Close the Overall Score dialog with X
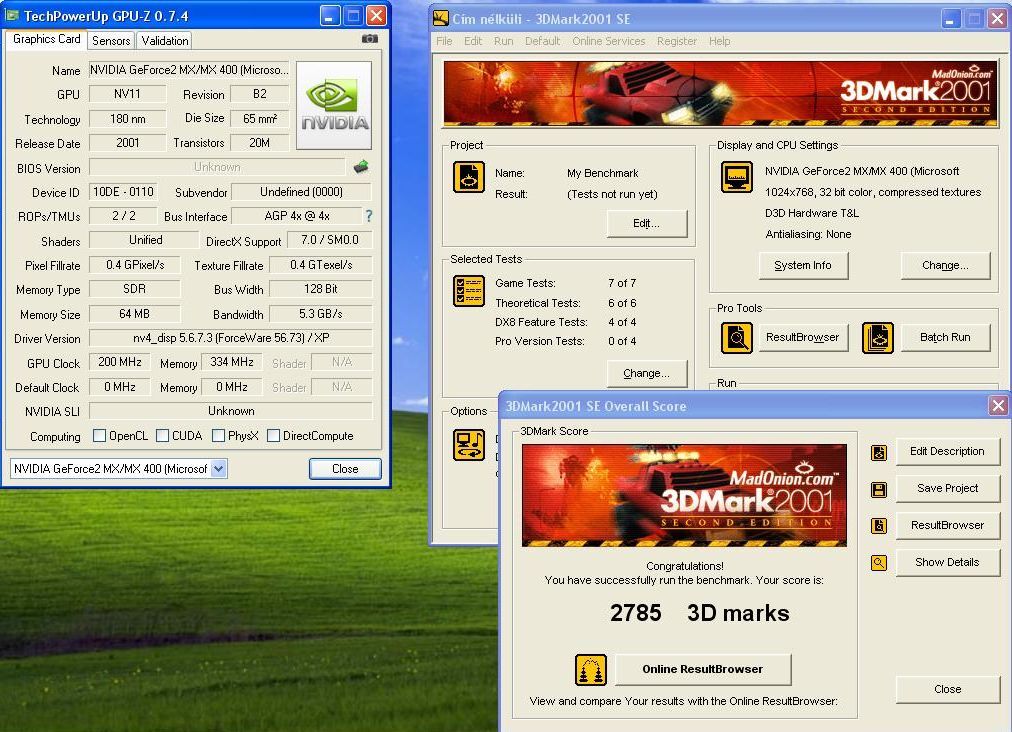Viewport: 1012px width, 732px height. (x=998, y=405)
